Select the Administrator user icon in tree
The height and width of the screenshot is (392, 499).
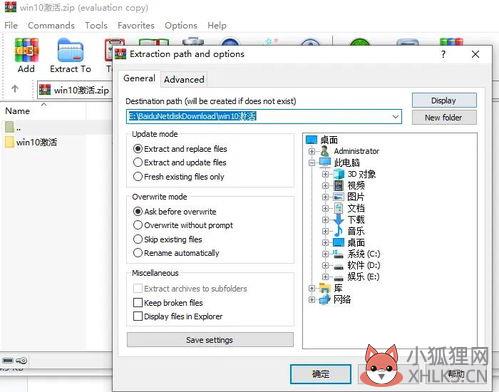324,151
